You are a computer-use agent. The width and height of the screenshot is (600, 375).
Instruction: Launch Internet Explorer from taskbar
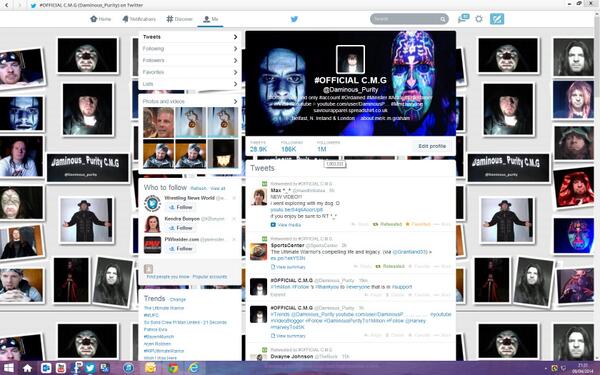pos(194,368)
